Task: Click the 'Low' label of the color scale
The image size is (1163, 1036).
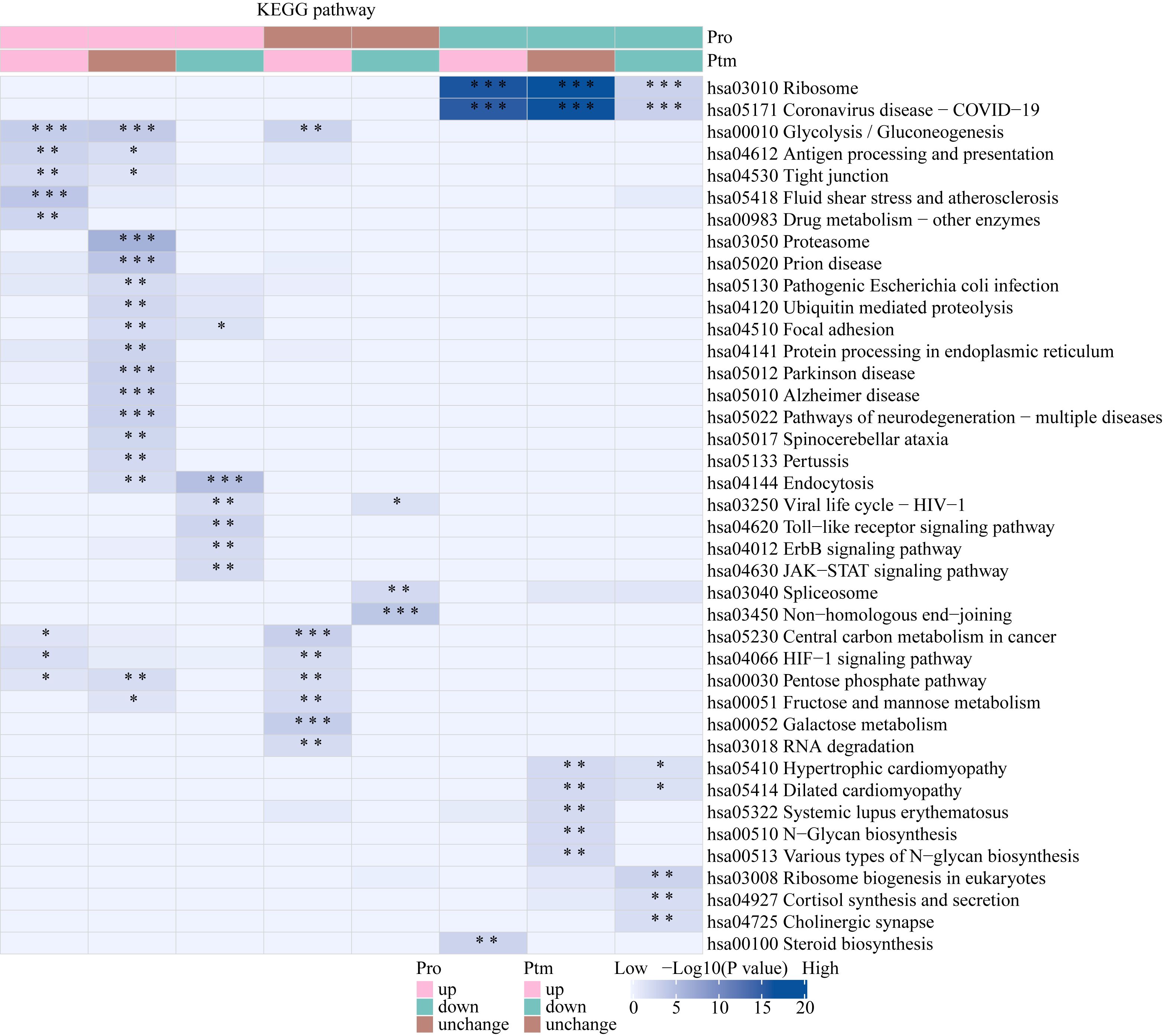Action: point(630,968)
